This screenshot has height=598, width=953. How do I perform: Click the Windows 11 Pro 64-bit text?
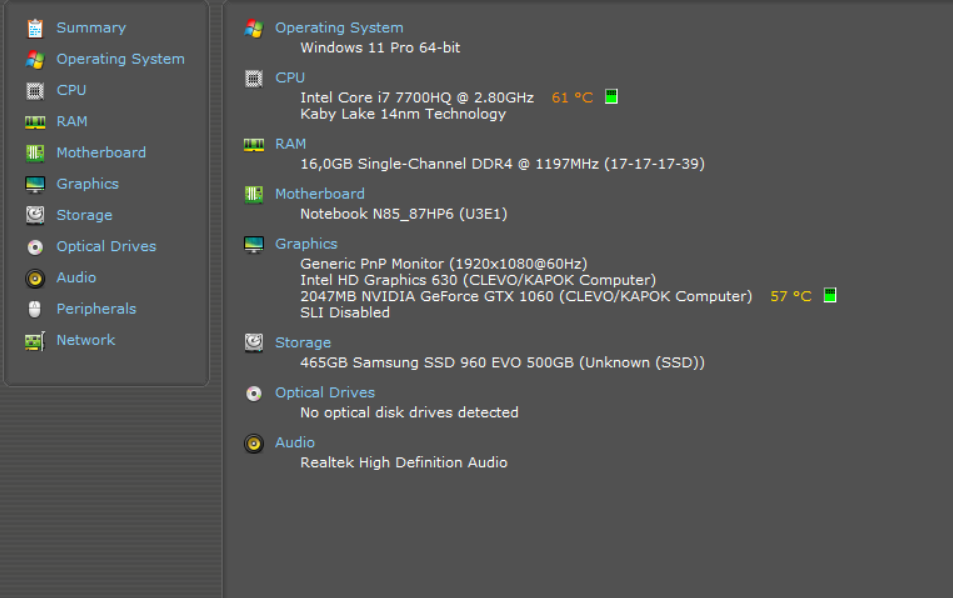pyautogui.click(x=380, y=47)
